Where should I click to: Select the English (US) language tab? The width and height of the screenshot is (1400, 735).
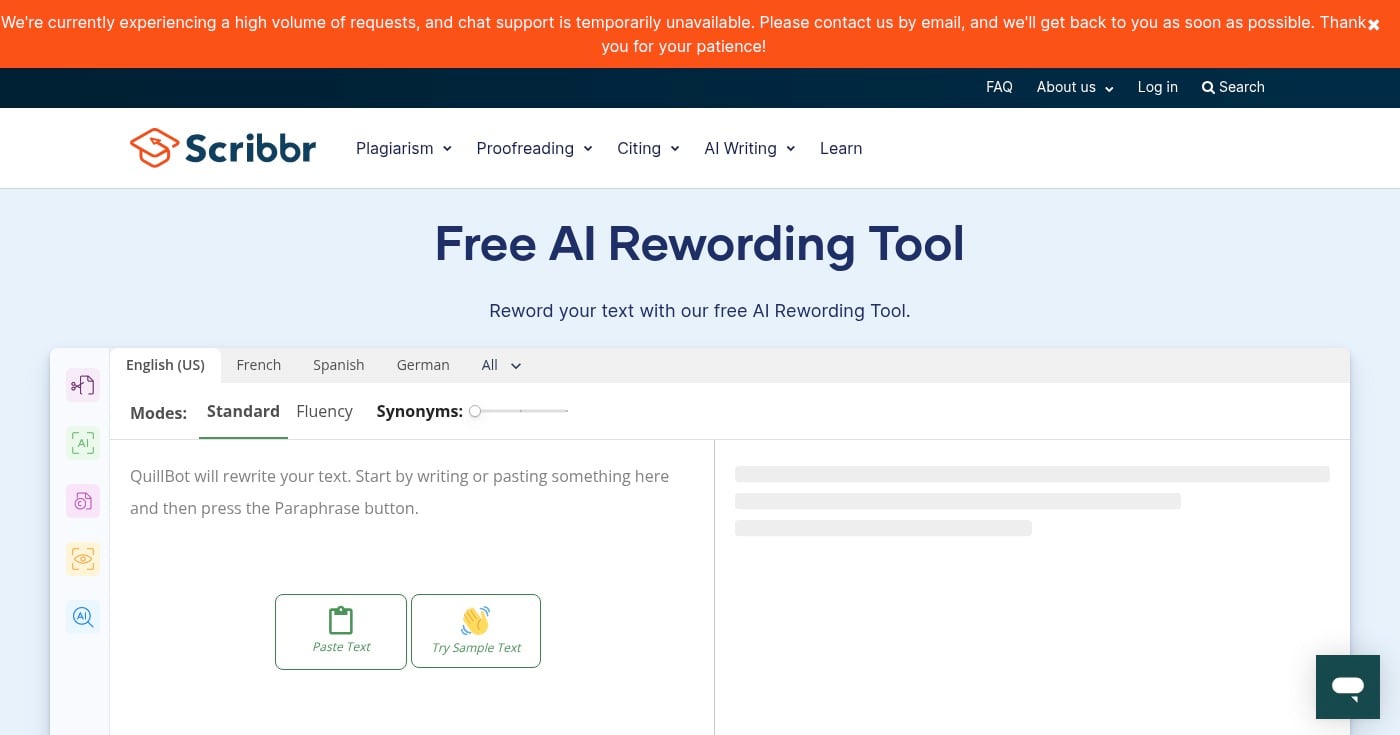point(165,365)
